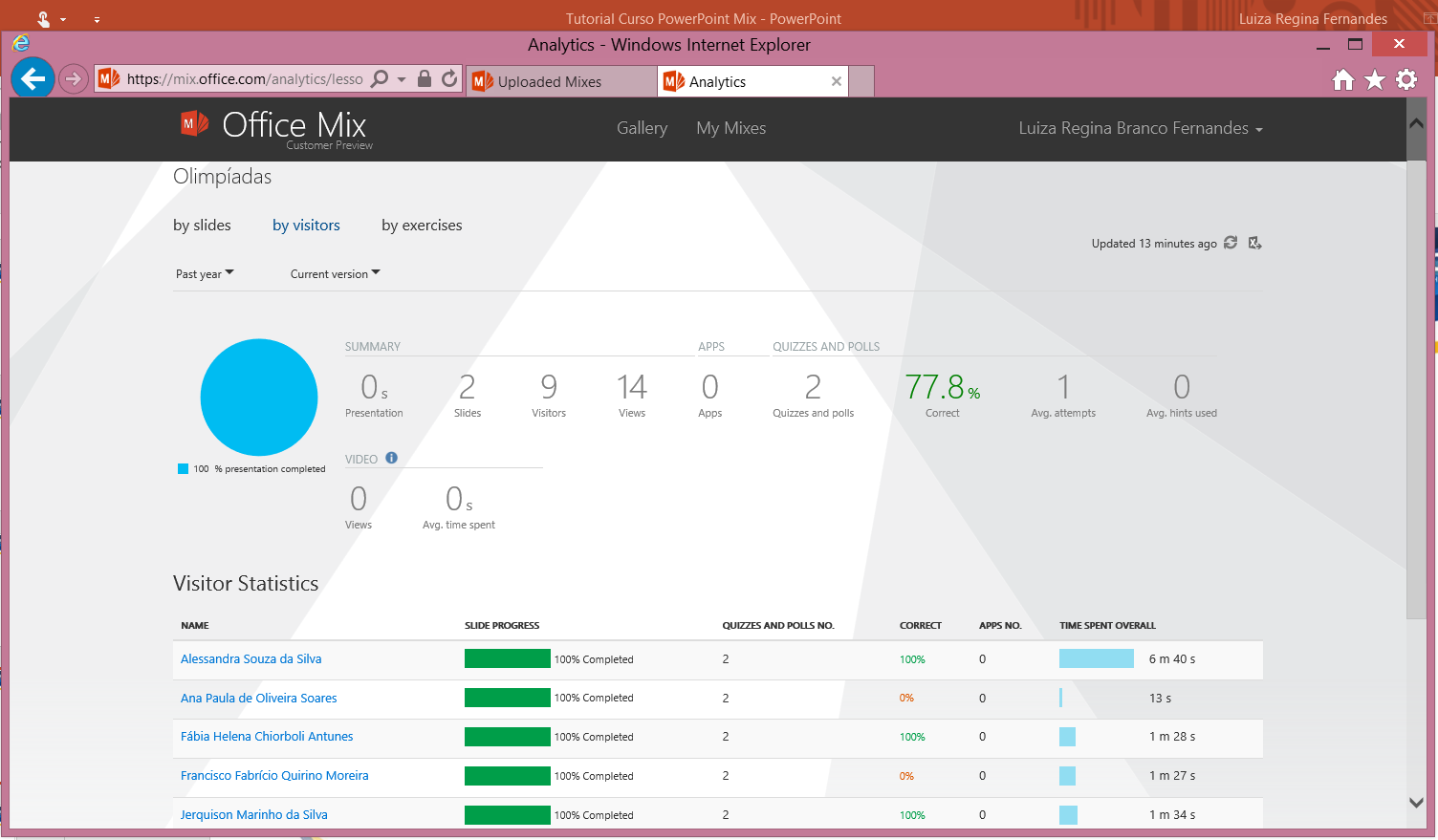This screenshot has height=840, width=1438.
Task: Open Ana Paula de Oliveira Soares link
Action: 258,698
